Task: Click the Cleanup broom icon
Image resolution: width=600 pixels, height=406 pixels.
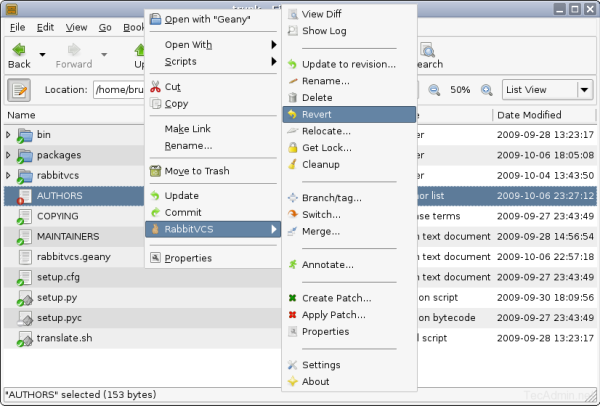Action: point(293,164)
